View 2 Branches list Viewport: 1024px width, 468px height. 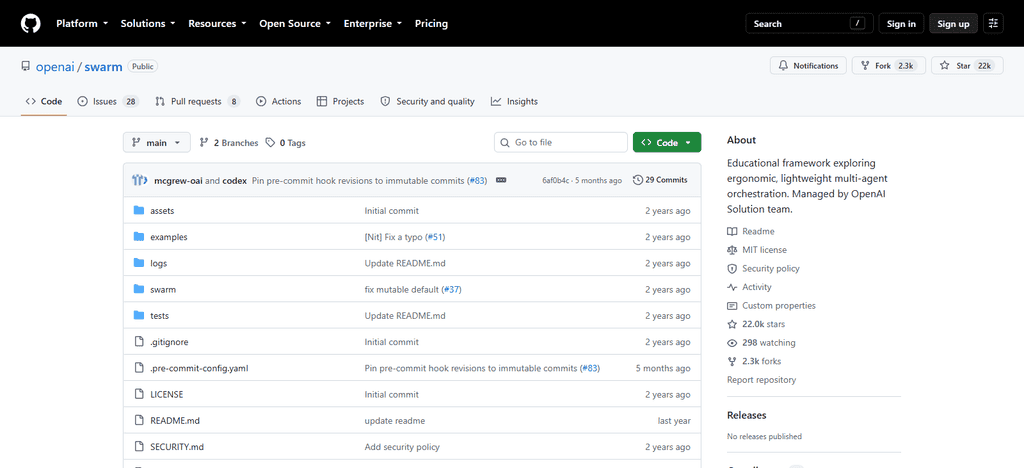229,142
